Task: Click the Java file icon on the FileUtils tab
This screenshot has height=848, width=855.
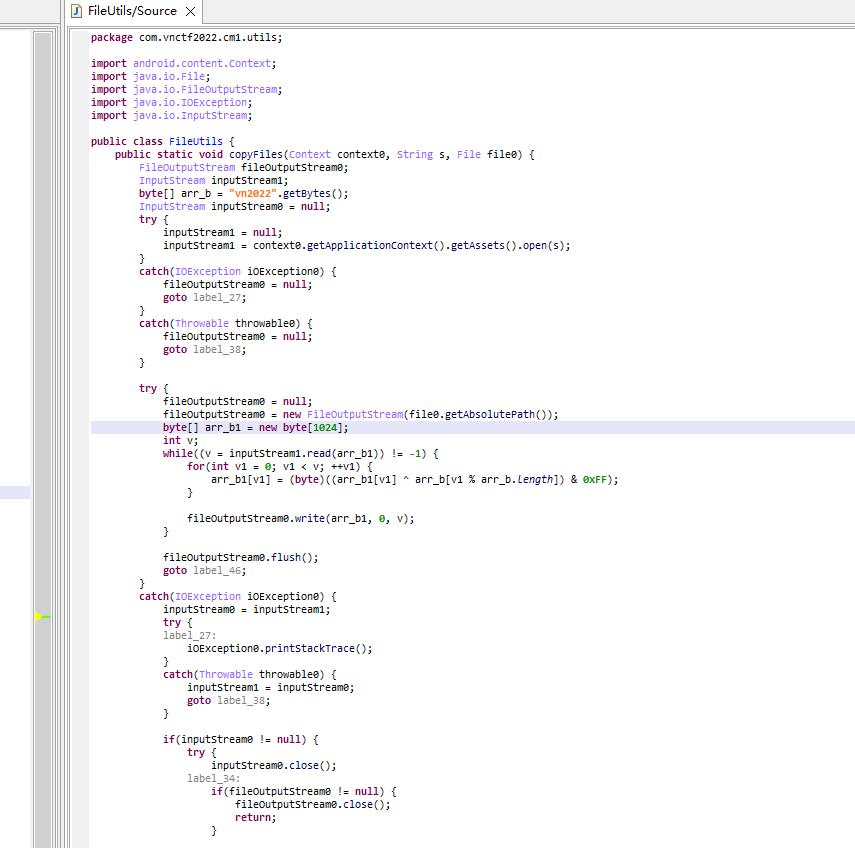Action: click(77, 11)
